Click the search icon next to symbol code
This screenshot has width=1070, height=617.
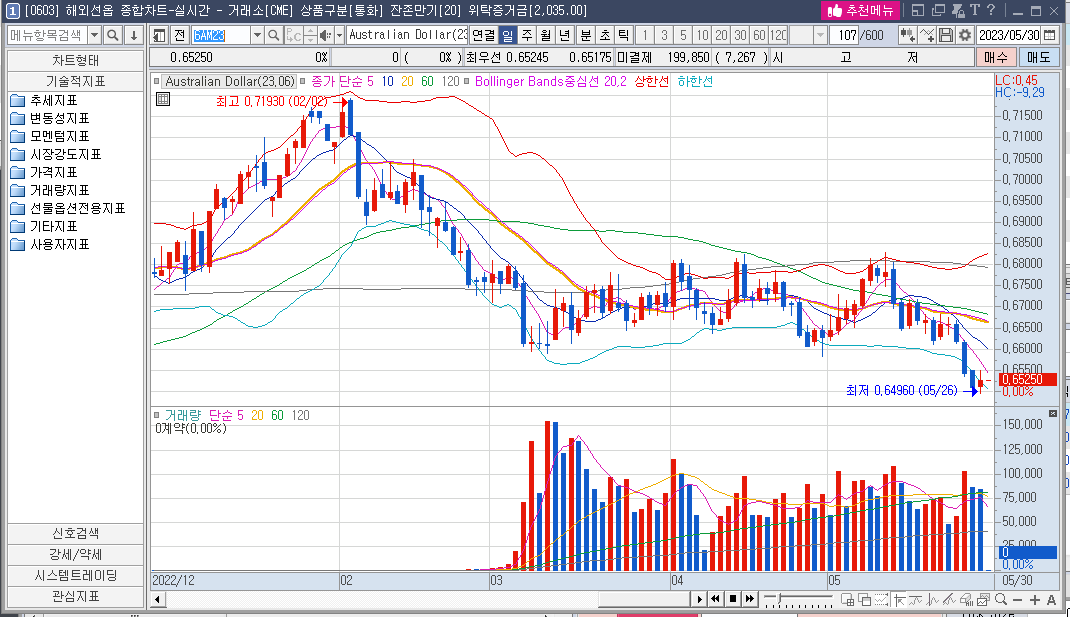click(x=273, y=35)
